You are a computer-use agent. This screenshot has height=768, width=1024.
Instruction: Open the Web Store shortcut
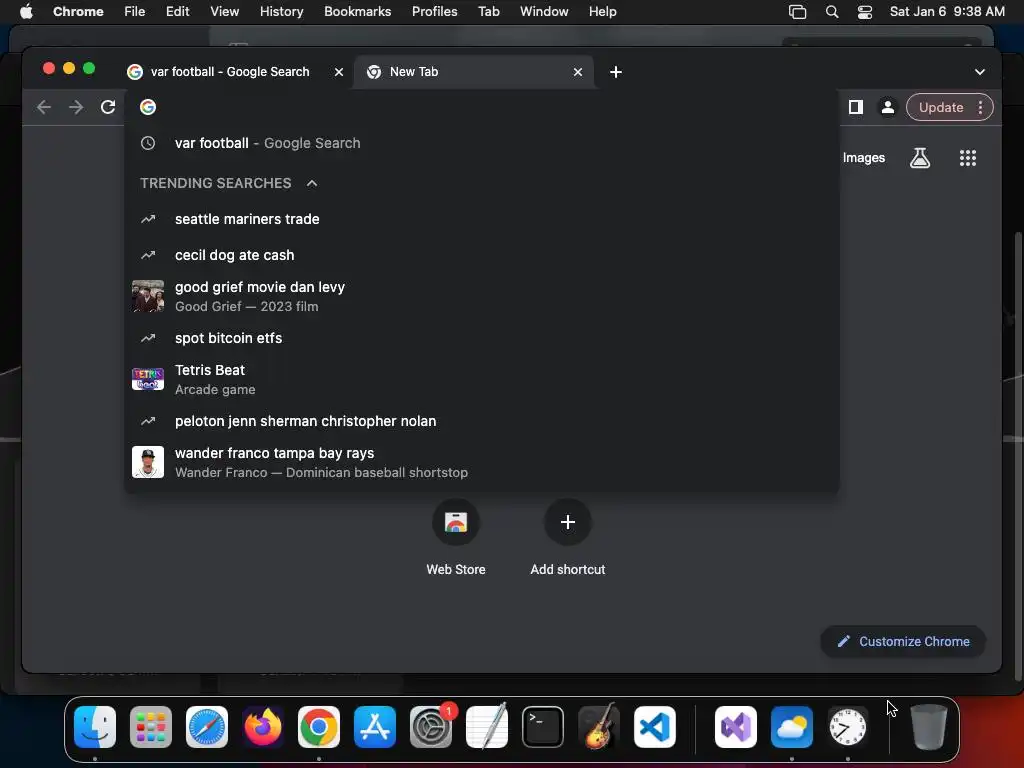click(456, 537)
